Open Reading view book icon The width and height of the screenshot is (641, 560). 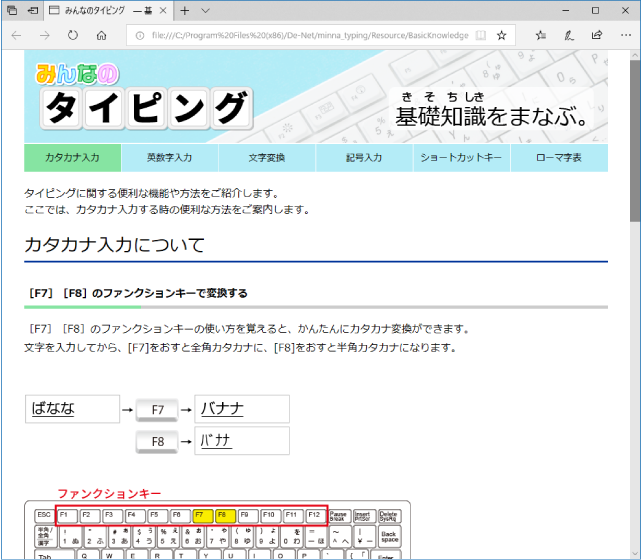click(x=481, y=35)
